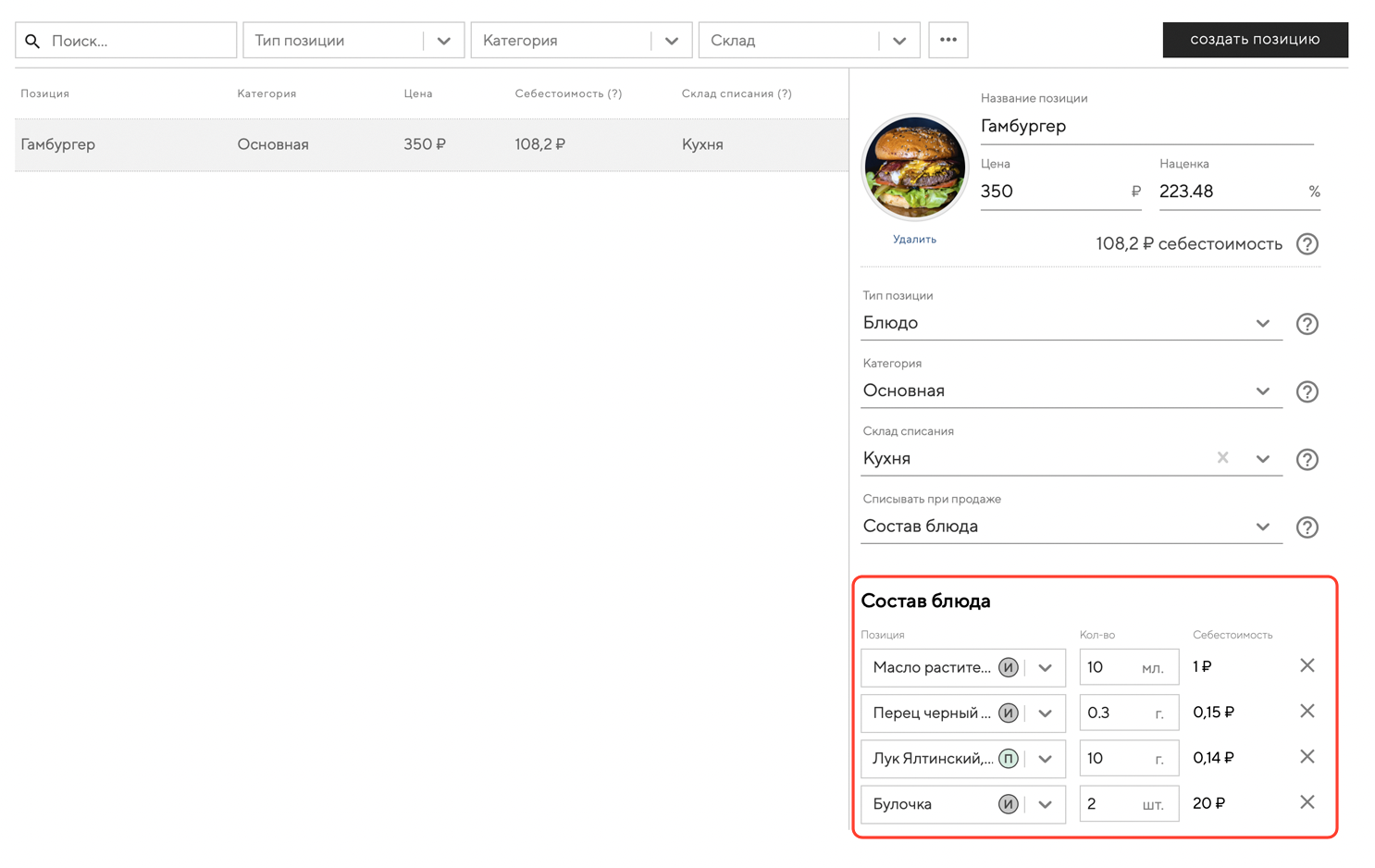Remove Булочка from dish composition
The image size is (1375, 868).
click(x=1307, y=802)
